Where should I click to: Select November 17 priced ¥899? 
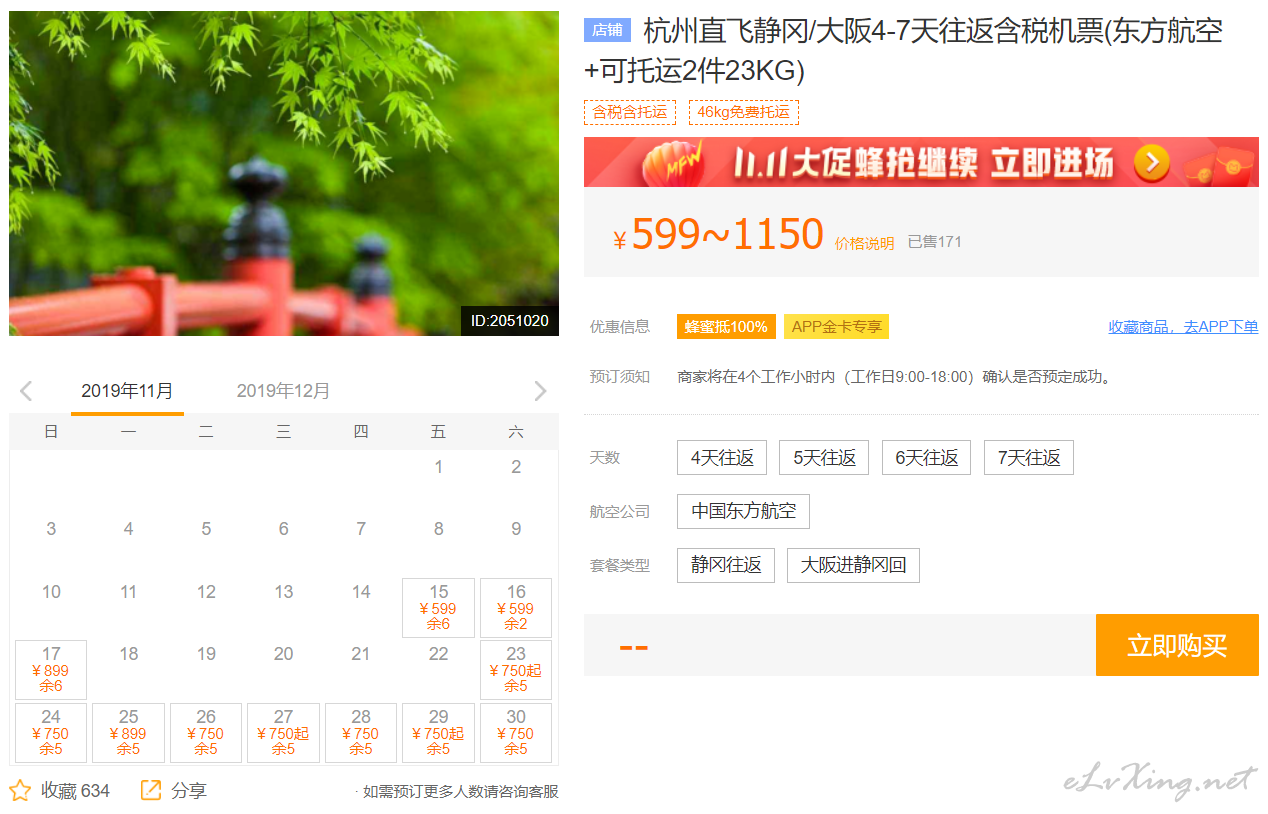coord(51,670)
